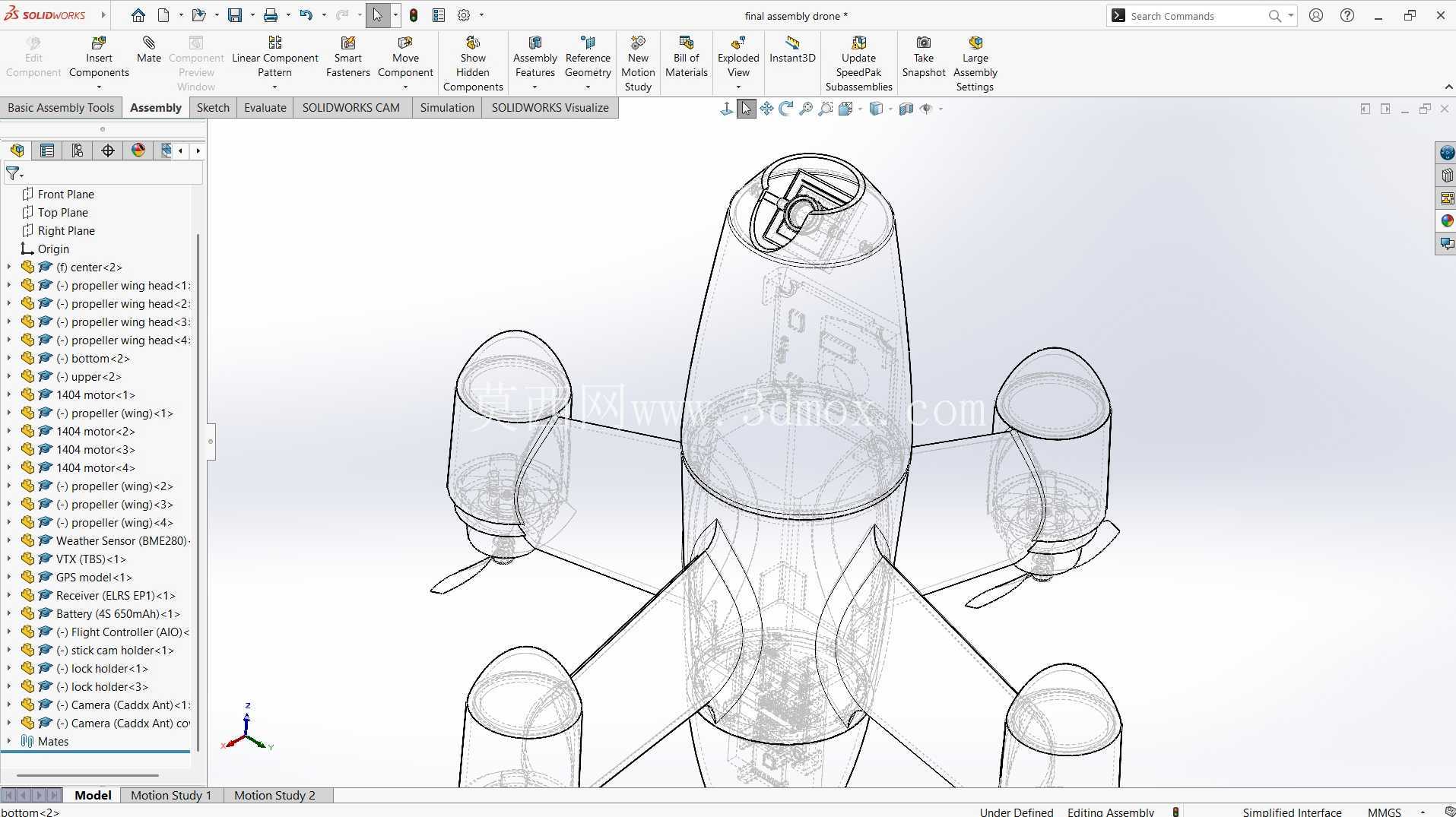This screenshot has height=817, width=1456.
Task: Expand the Mates folder
Action: (x=9, y=741)
